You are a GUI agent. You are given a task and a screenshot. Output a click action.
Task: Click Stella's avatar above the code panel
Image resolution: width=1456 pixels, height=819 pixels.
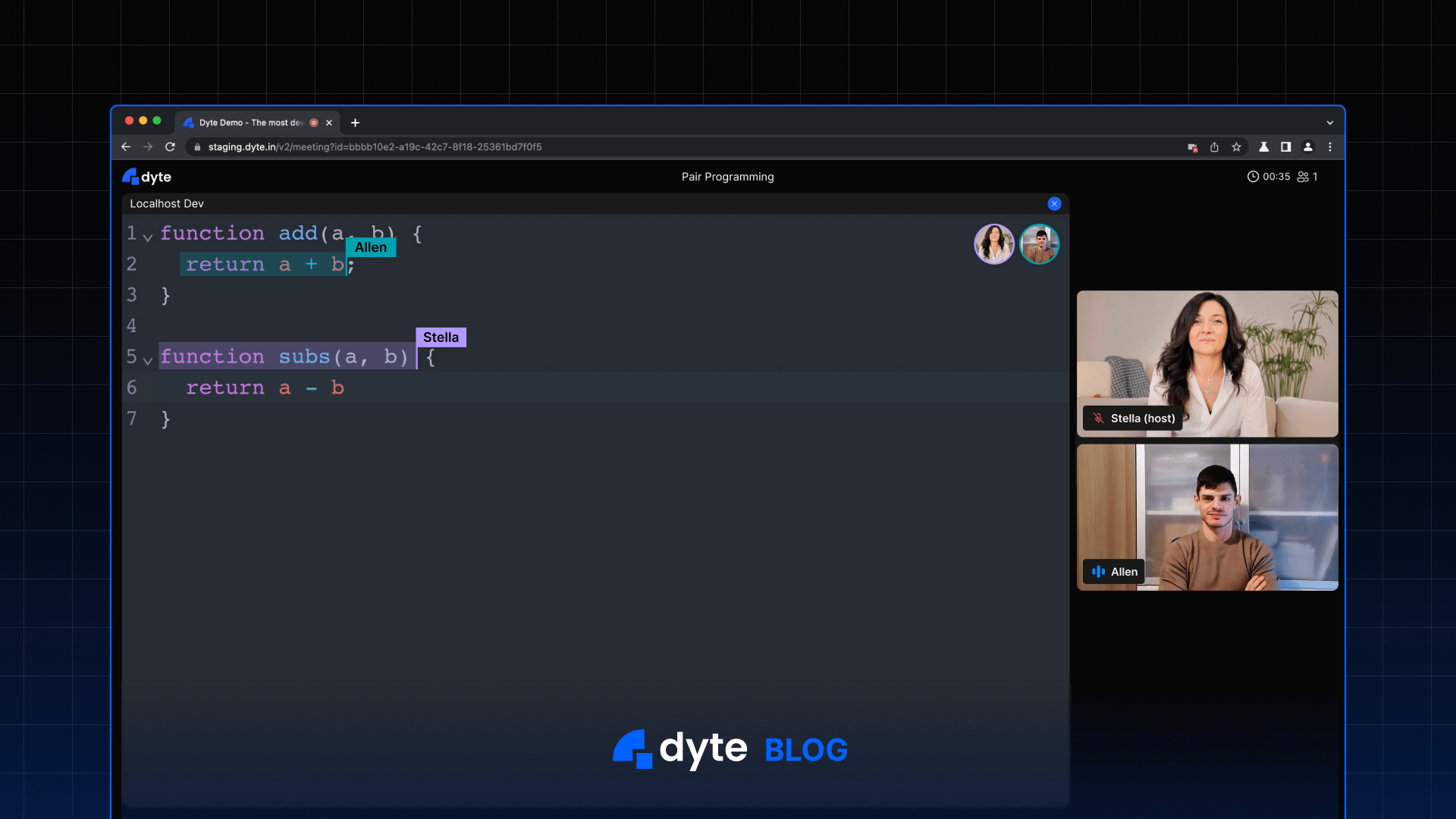point(994,243)
